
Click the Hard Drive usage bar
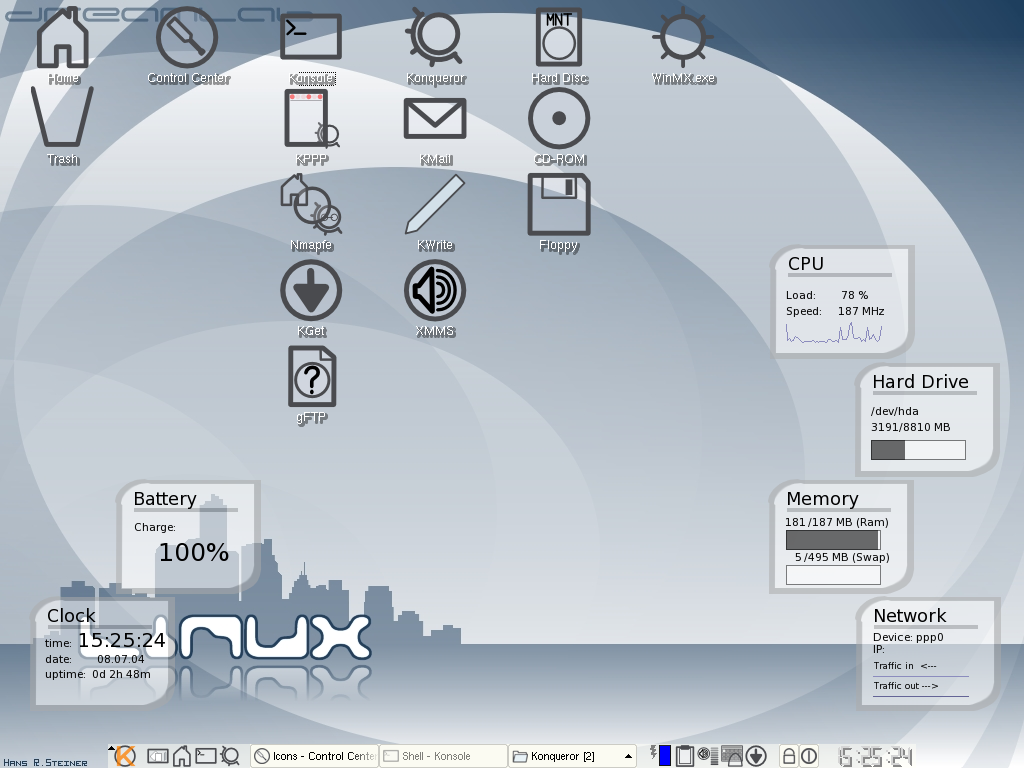(918, 450)
